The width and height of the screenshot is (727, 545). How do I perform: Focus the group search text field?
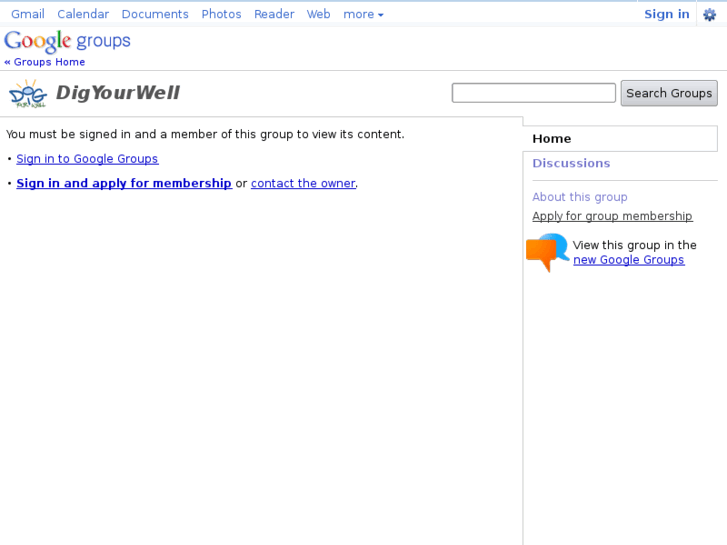[x=534, y=93]
